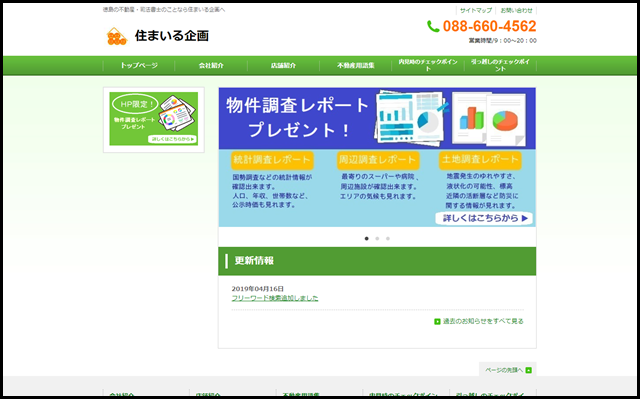Click the 土地調査レポート orange label

(x=480, y=160)
